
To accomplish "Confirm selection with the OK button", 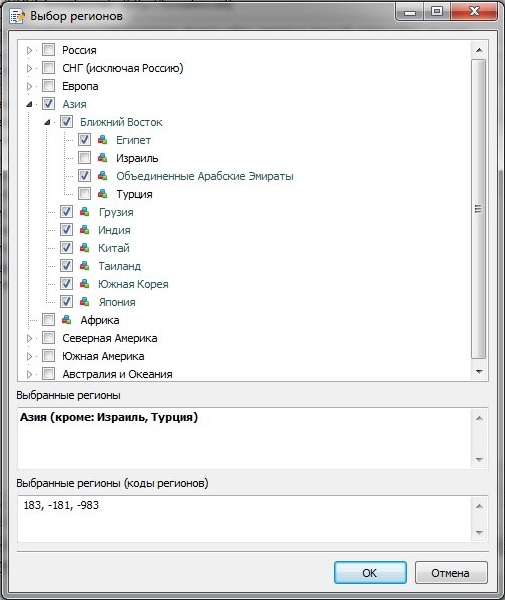I will 370,572.
